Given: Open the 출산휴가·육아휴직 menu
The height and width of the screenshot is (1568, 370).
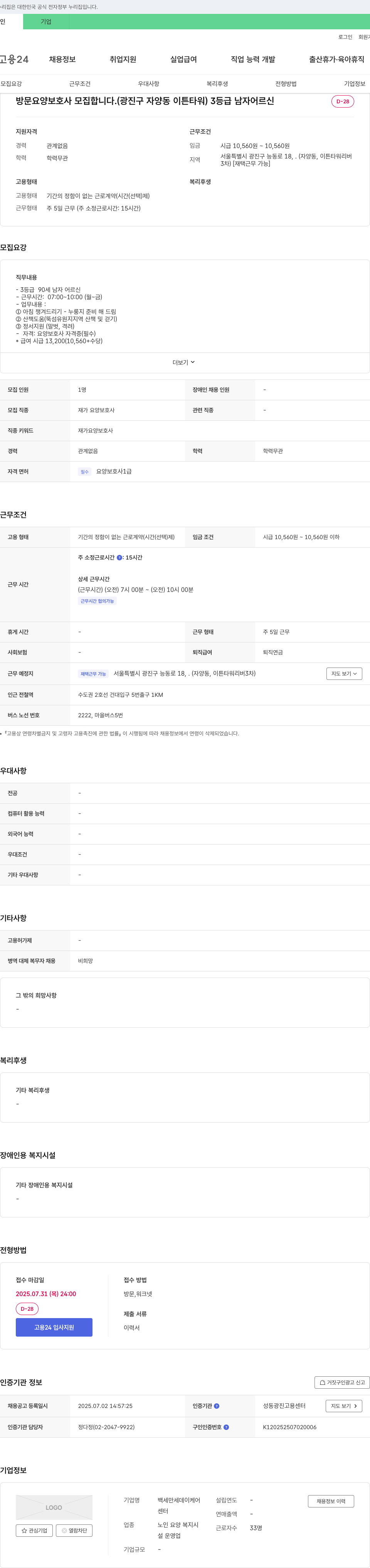Looking at the screenshot, I should 336,59.
